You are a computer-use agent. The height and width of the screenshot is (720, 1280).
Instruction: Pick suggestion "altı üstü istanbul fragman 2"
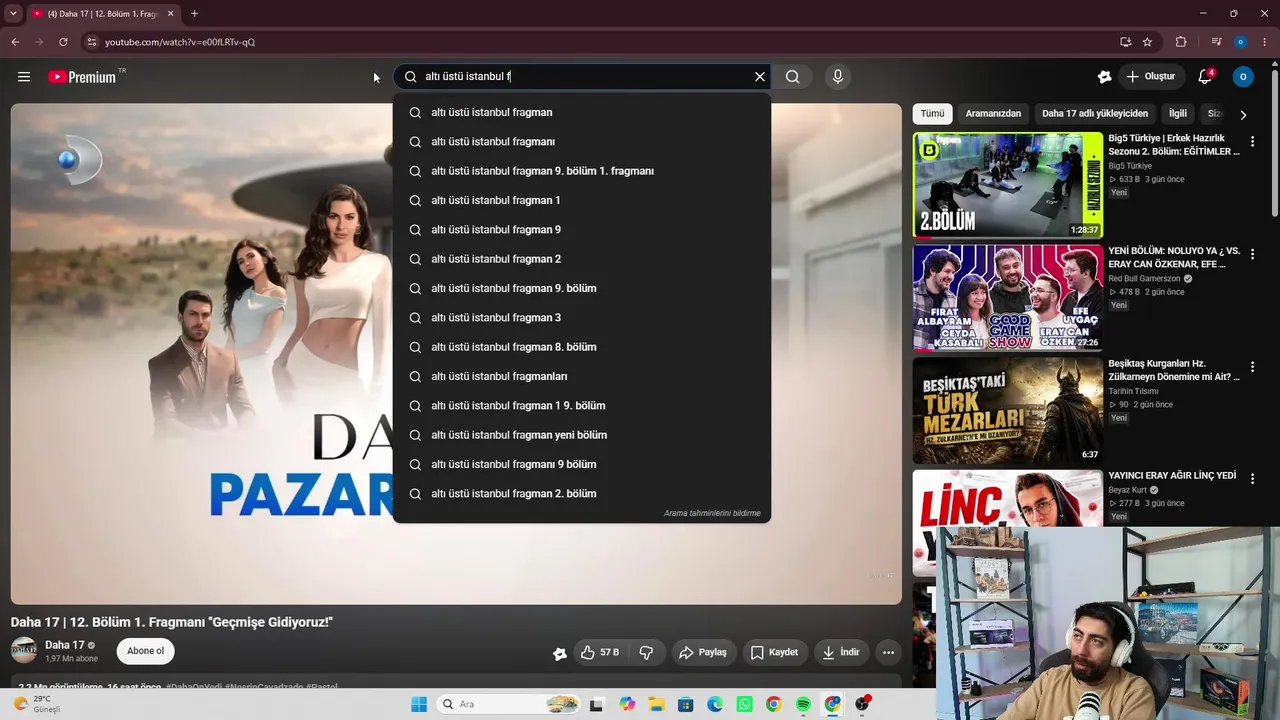click(x=582, y=259)
